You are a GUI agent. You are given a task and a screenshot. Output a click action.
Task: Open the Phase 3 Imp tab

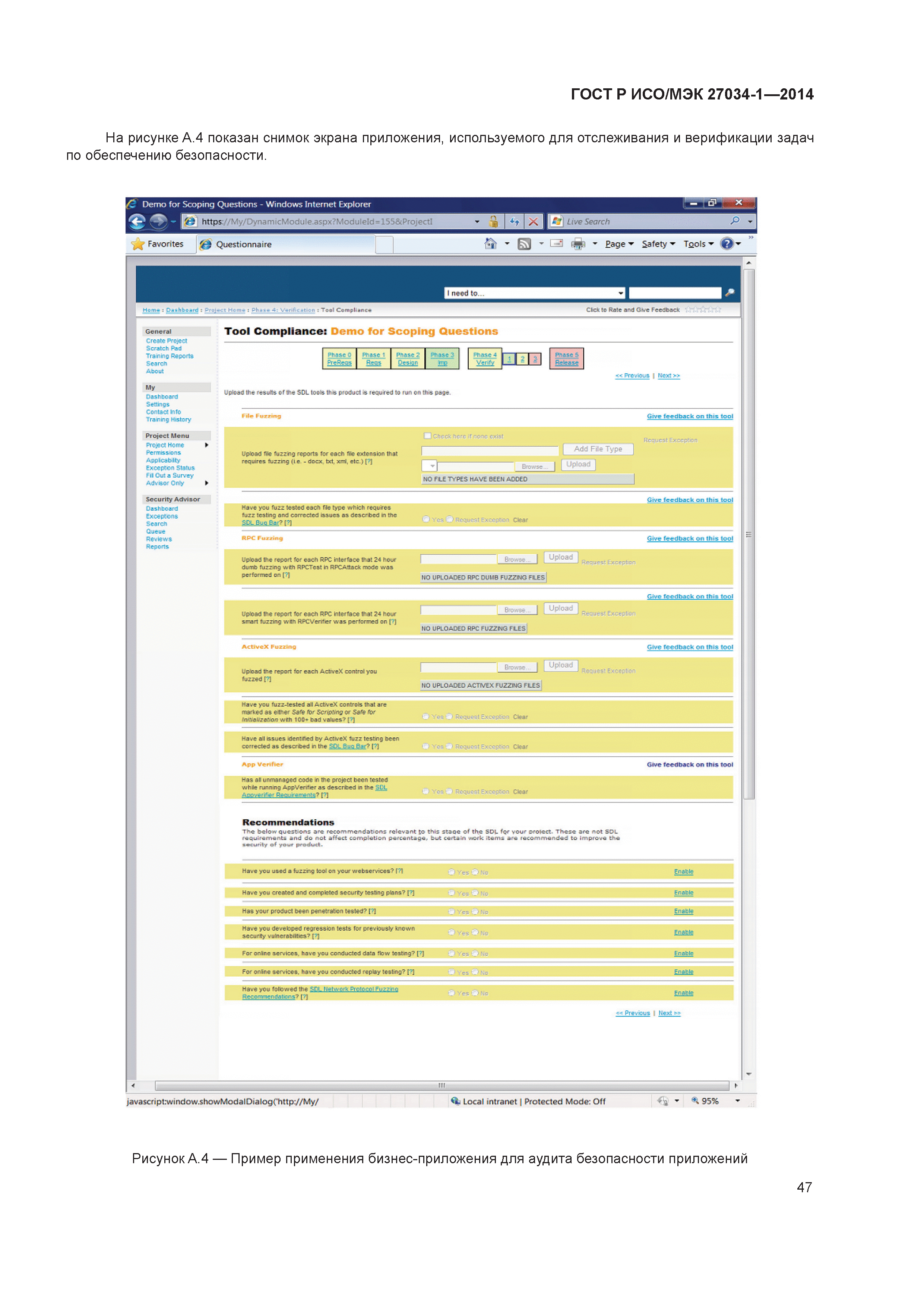(x=442, y=359)
